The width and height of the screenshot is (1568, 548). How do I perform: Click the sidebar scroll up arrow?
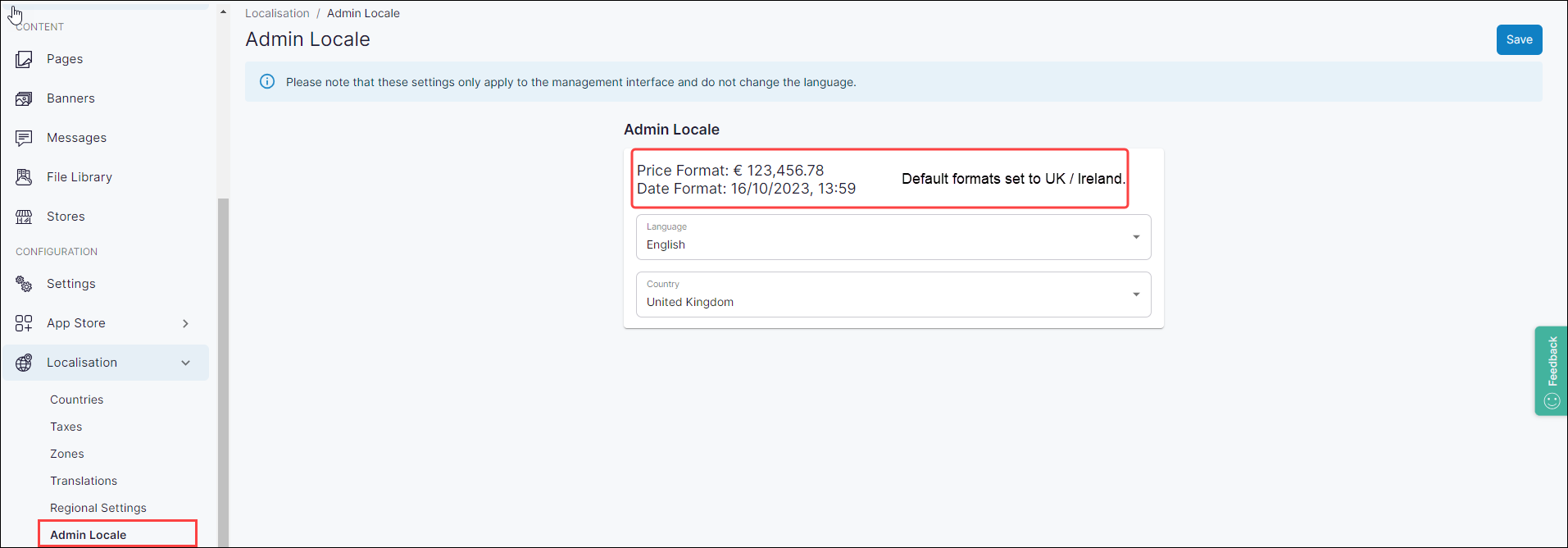tap(223, 12)
